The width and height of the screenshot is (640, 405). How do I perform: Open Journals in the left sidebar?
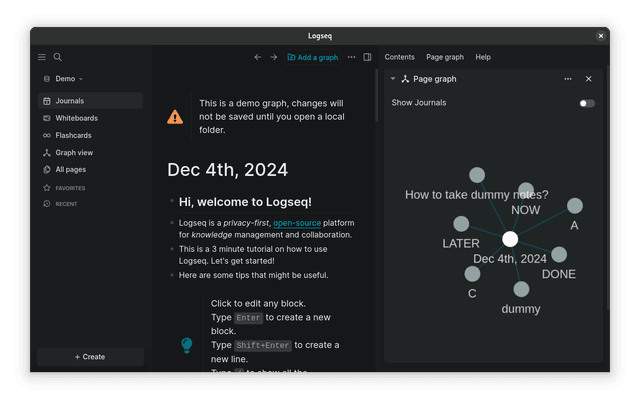[x=90, y=101]
